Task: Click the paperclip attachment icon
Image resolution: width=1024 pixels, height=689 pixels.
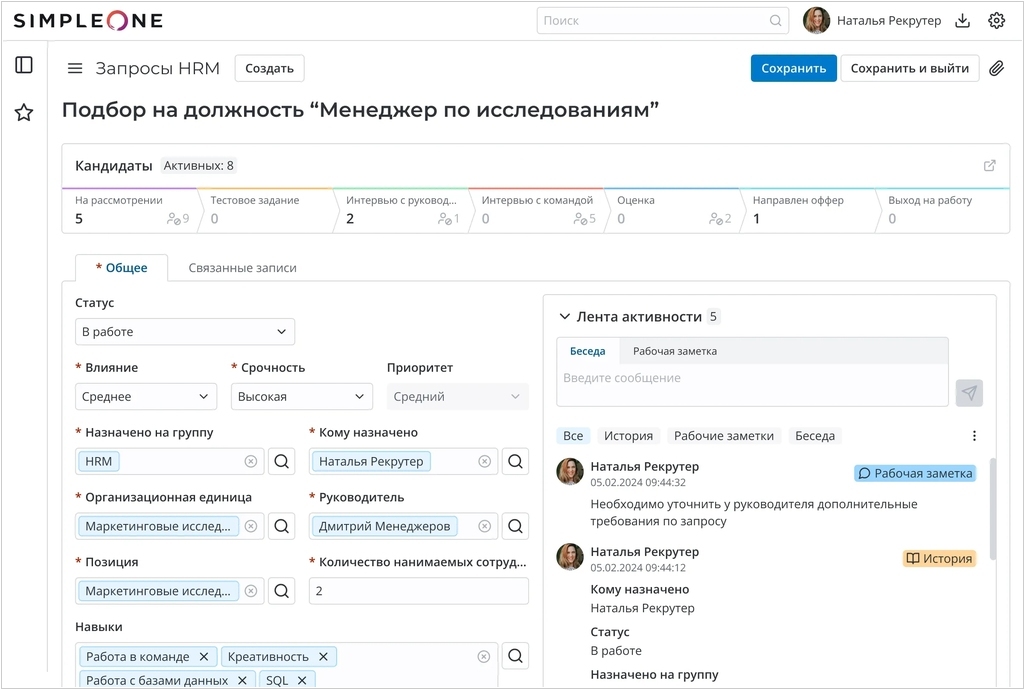Action: click(996, 68)
